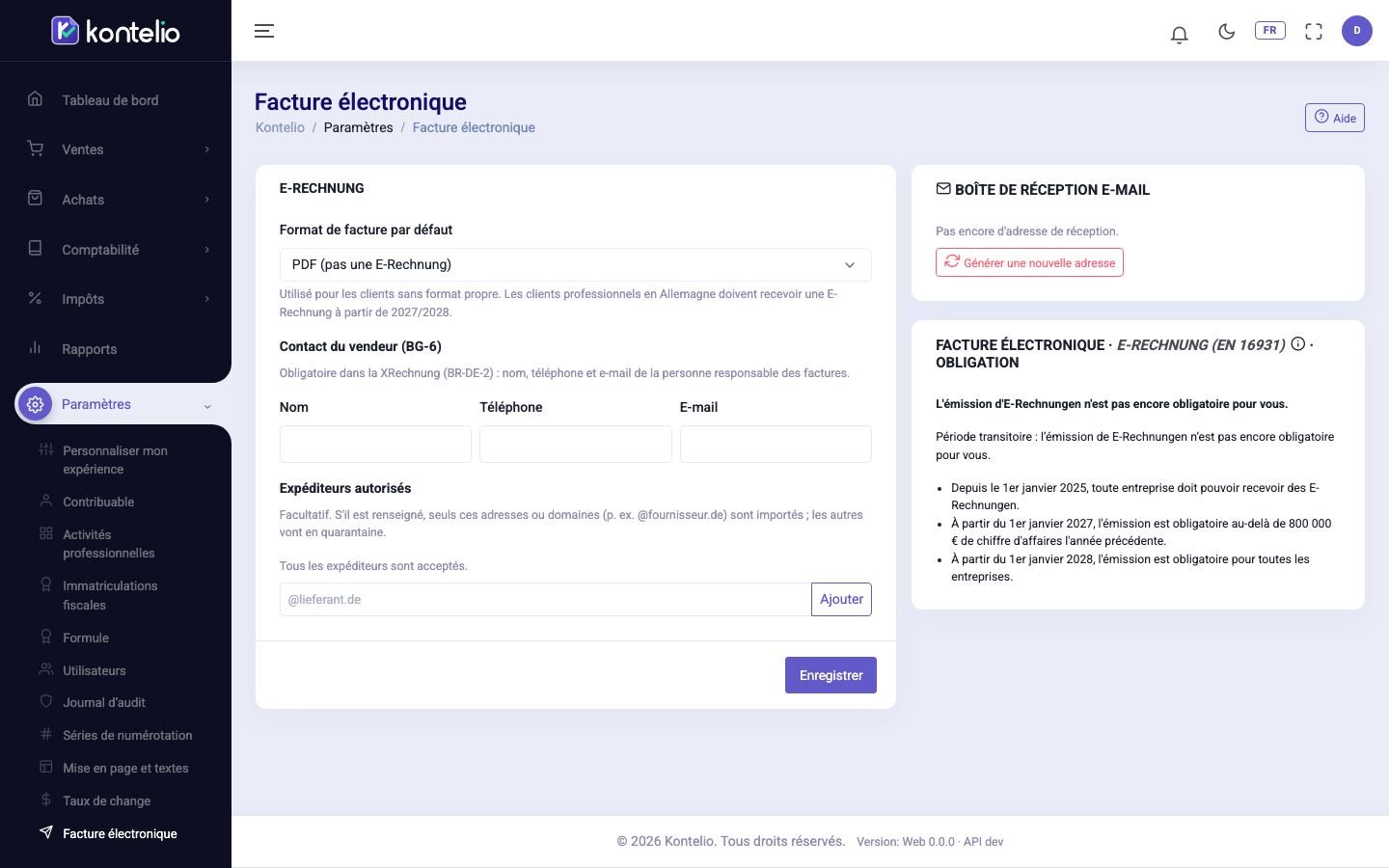Focus the seller E-mail input field
The width and height of the screenshot is (1389, 868).
click(x=776, y=444)
